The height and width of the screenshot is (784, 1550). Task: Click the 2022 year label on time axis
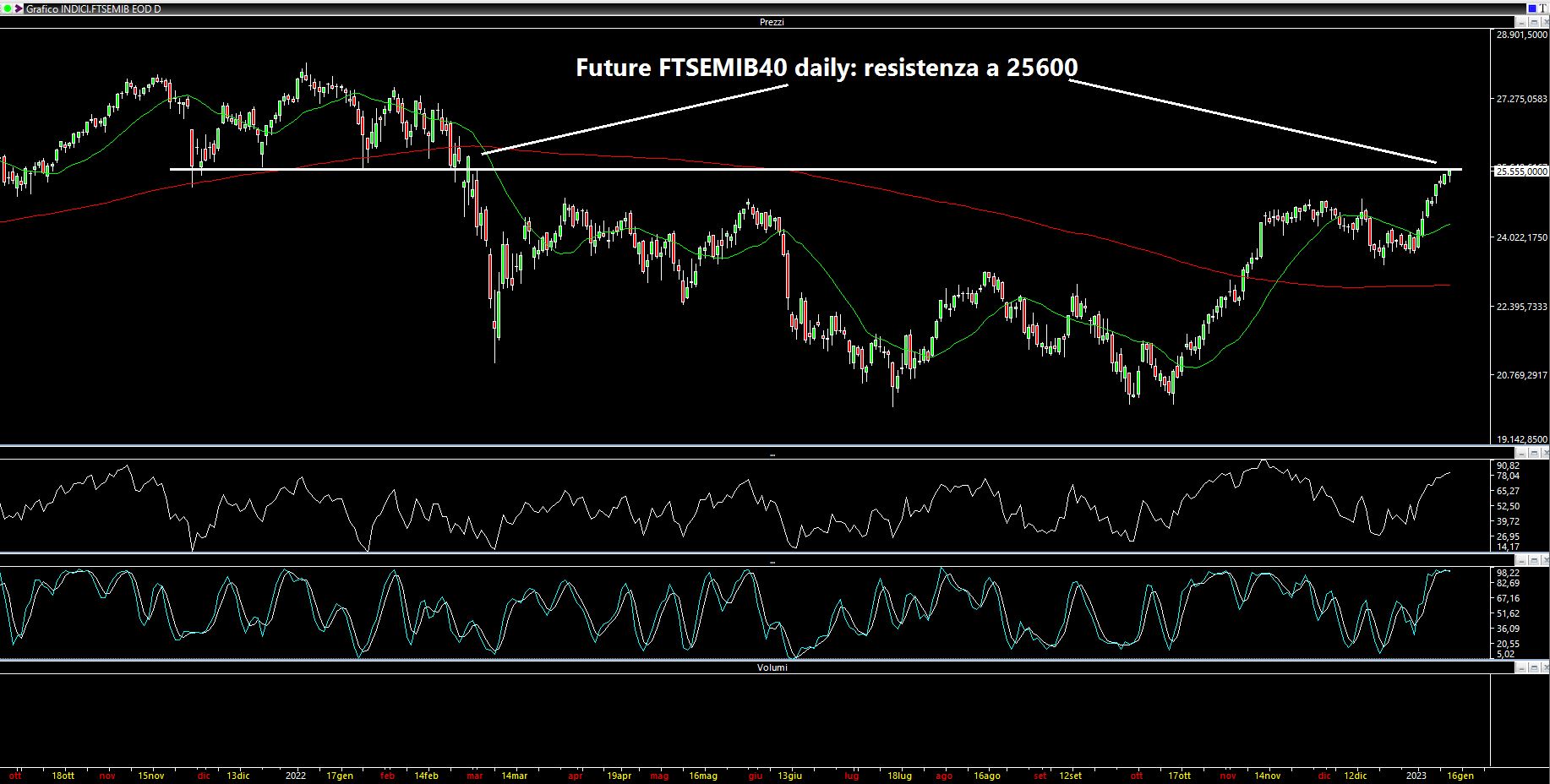[296, 776]
